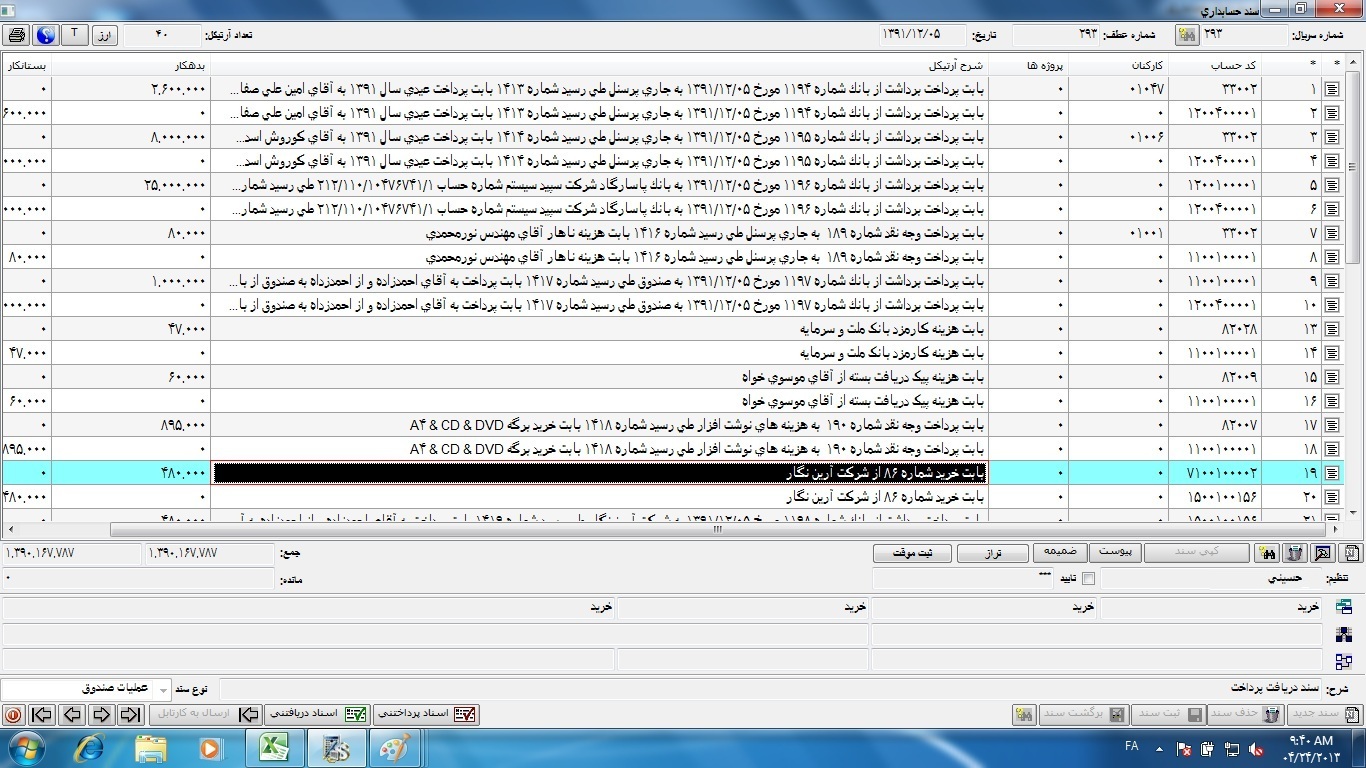Go to previous record arrow button
The image size is (1366, 768).
71,715
